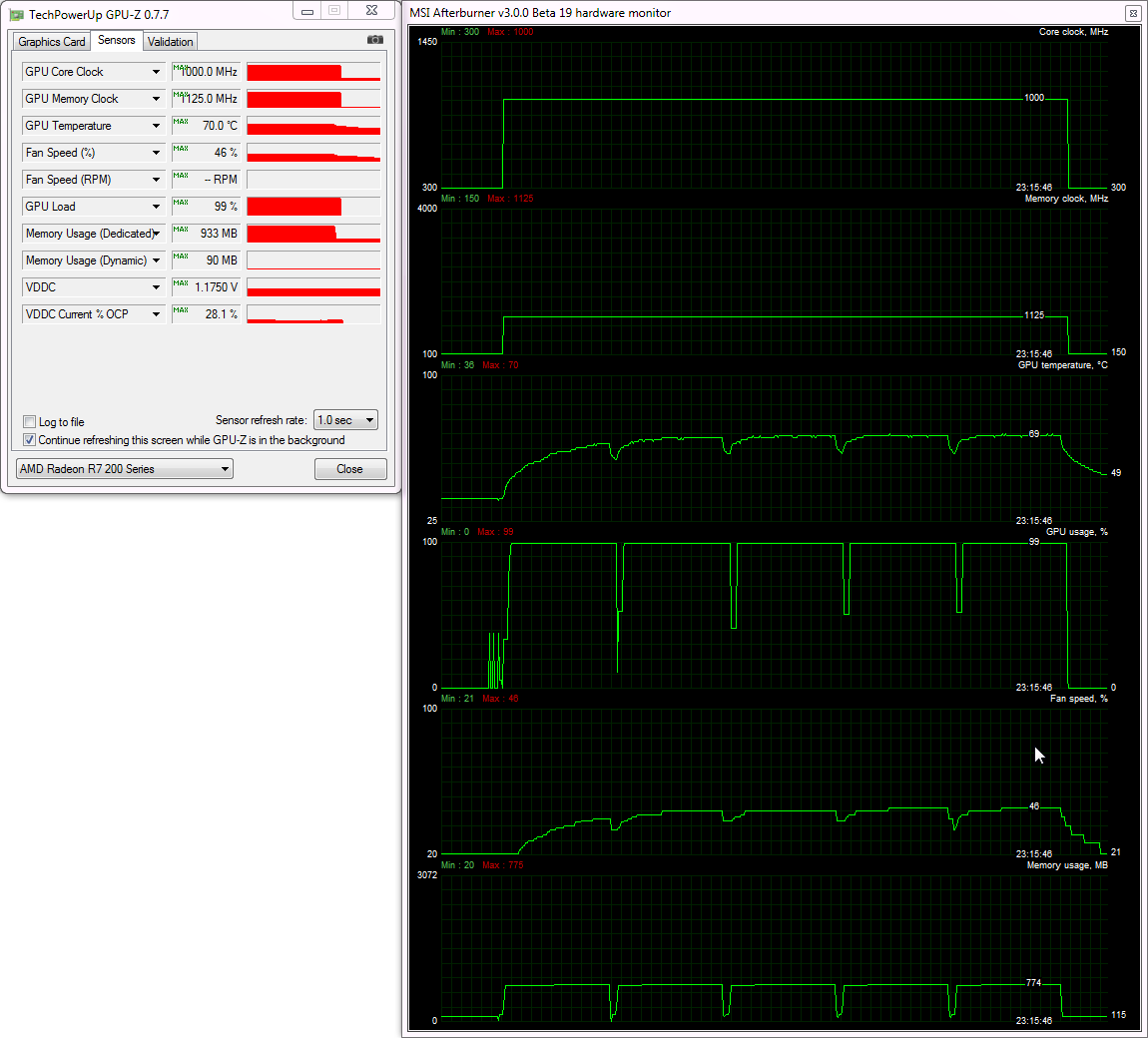Open the VDDC sensor dropdown
This screenshot has height=1038, width=1148.
pos(156,287)
